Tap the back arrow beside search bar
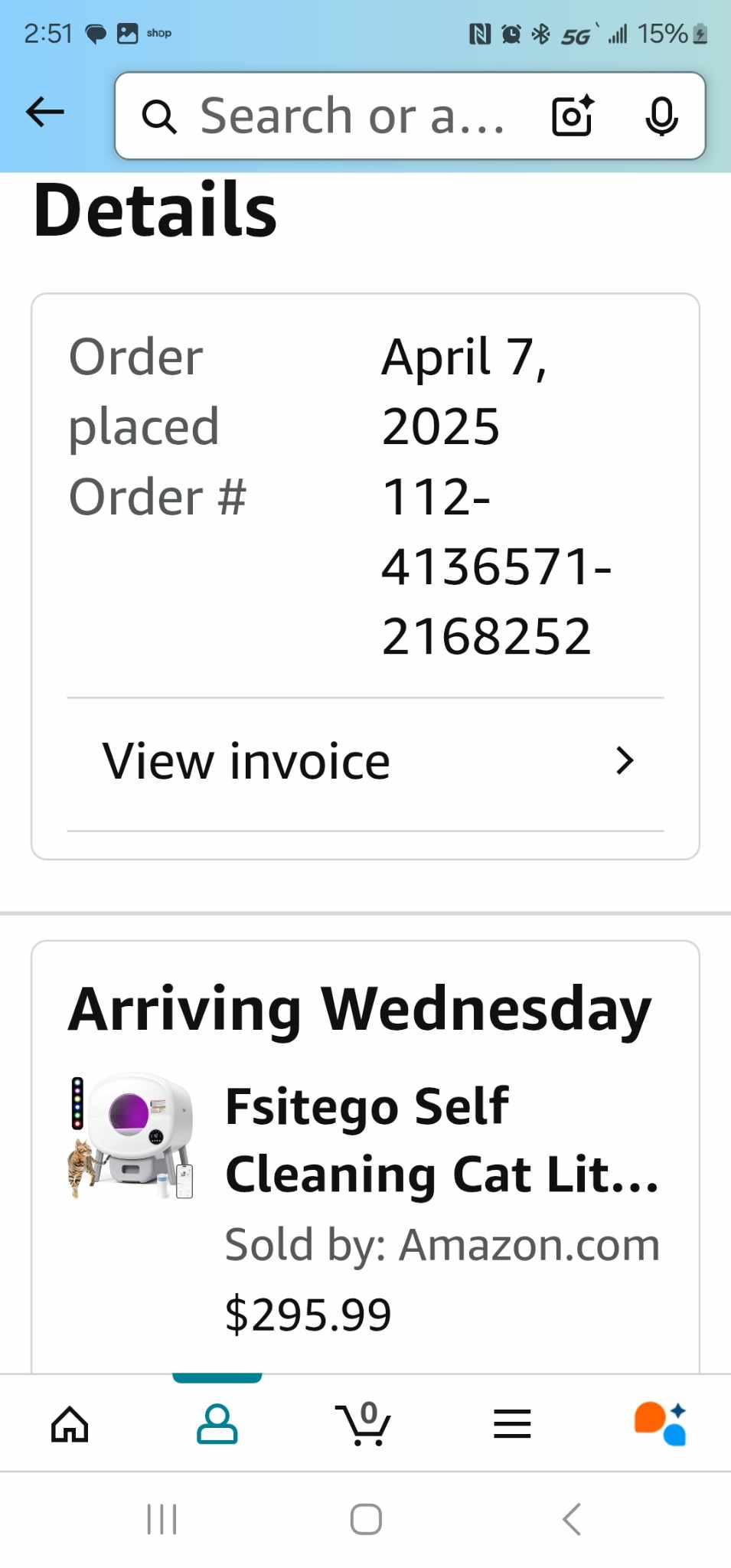 click(x=45, y=113)
